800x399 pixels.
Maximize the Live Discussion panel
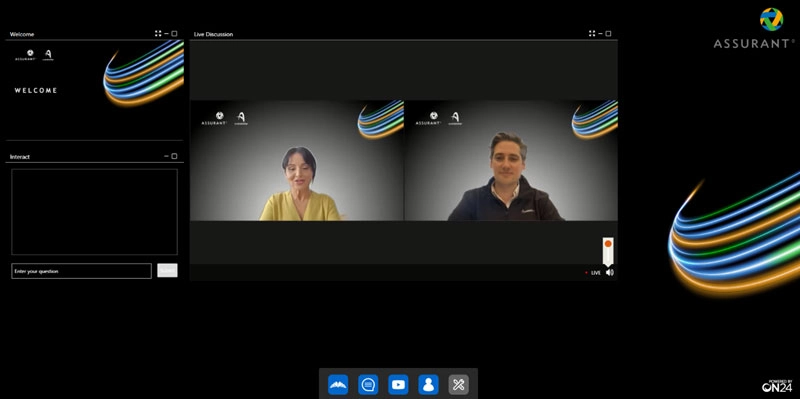click(608, 34)
